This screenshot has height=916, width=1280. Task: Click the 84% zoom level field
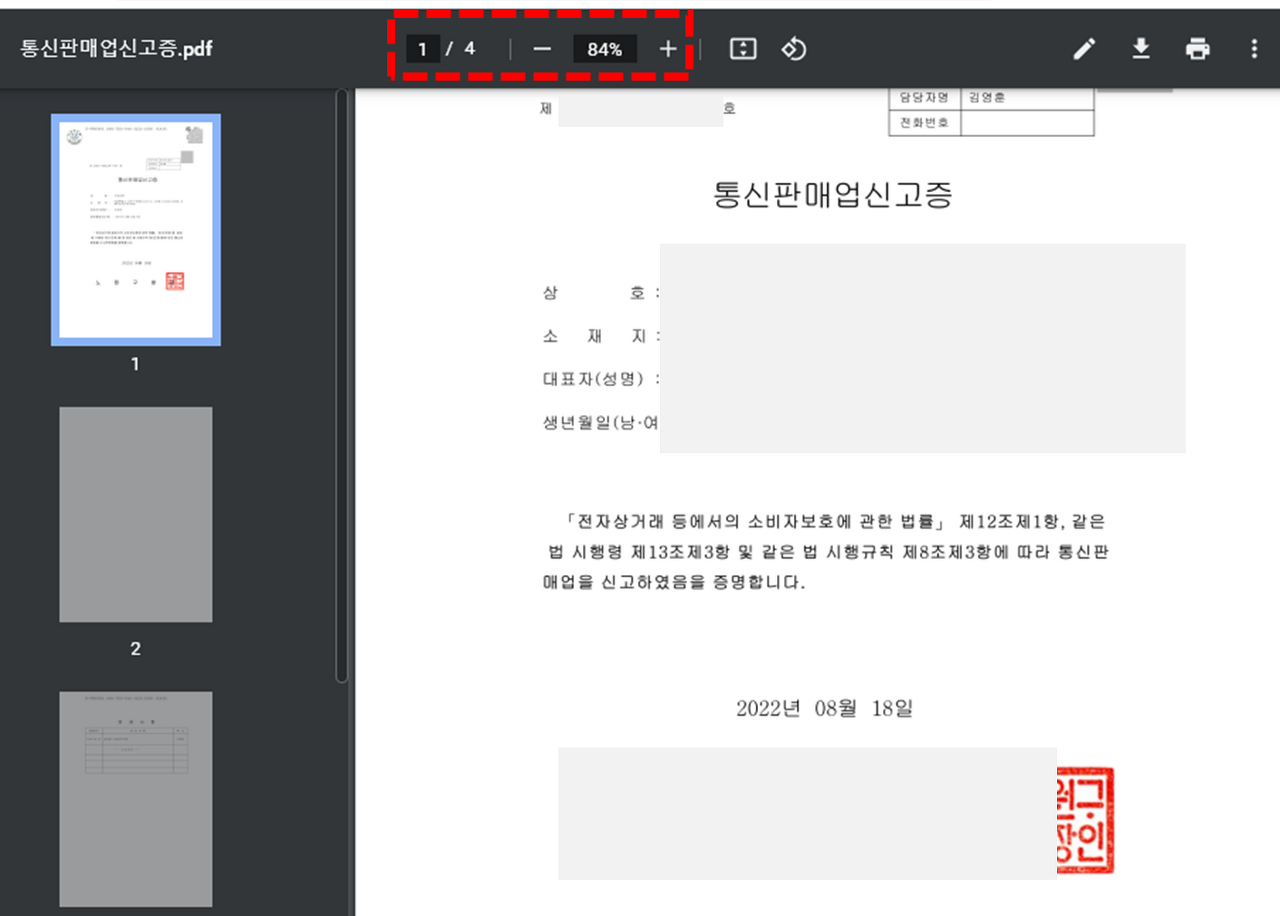605,49
